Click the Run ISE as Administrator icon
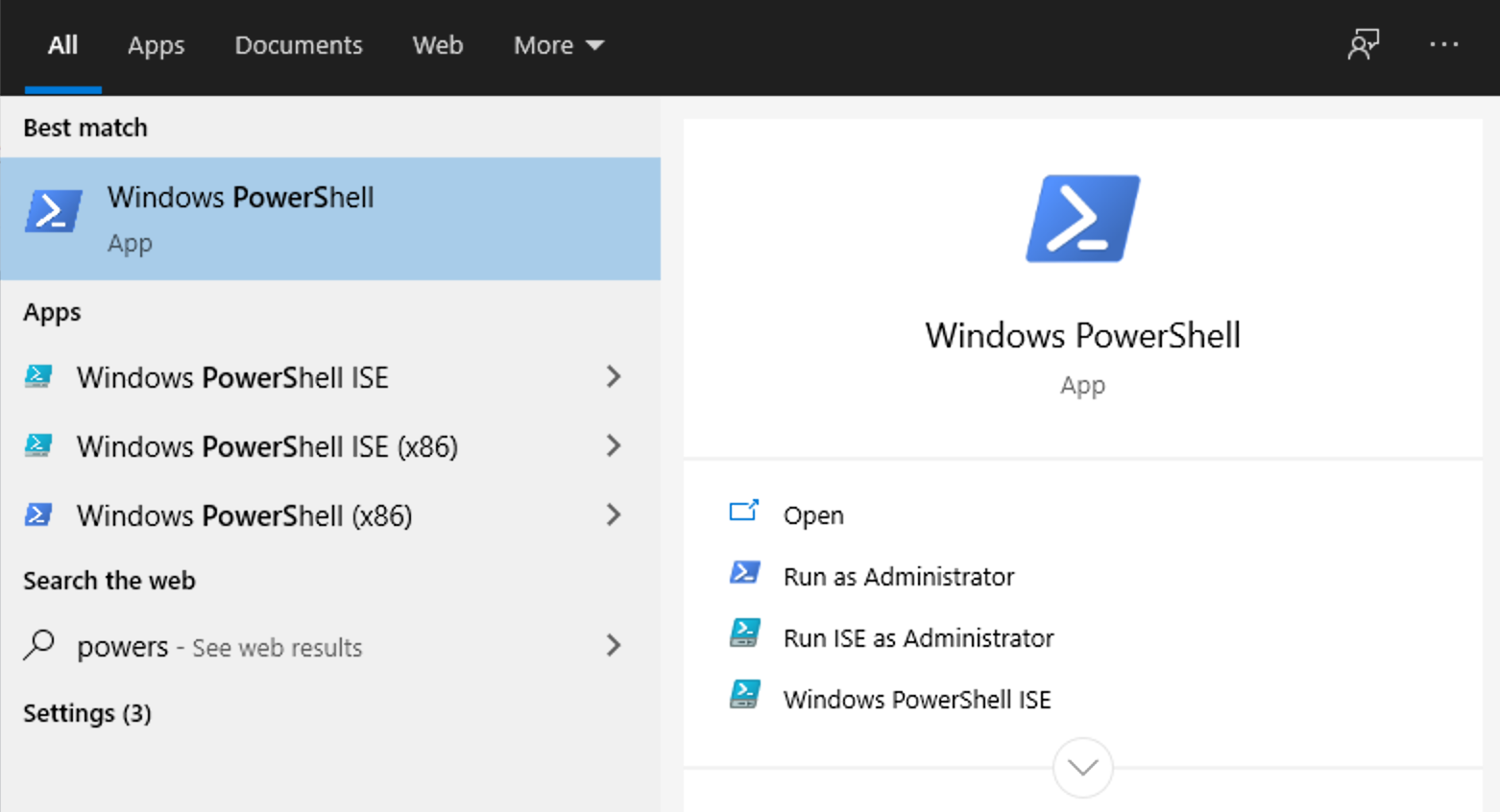Viewport: 1500px width, 812px height. tap(744, 633)
